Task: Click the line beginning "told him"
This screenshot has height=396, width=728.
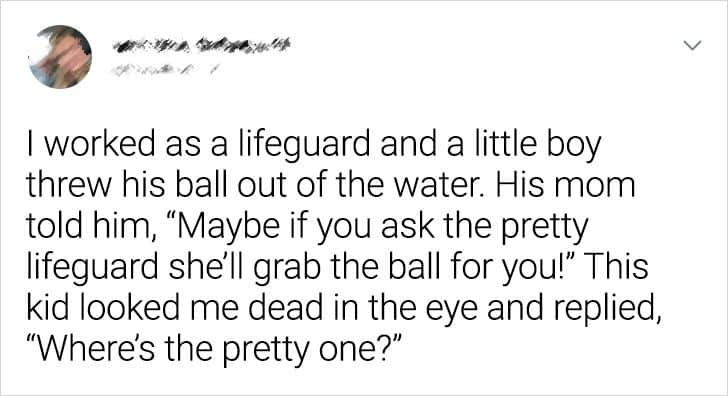Action: (x=307, y=227)
